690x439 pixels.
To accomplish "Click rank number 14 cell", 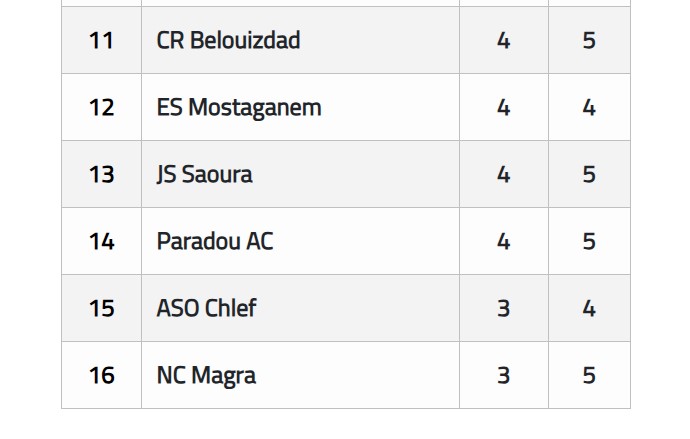I will [x=102, y=241].
